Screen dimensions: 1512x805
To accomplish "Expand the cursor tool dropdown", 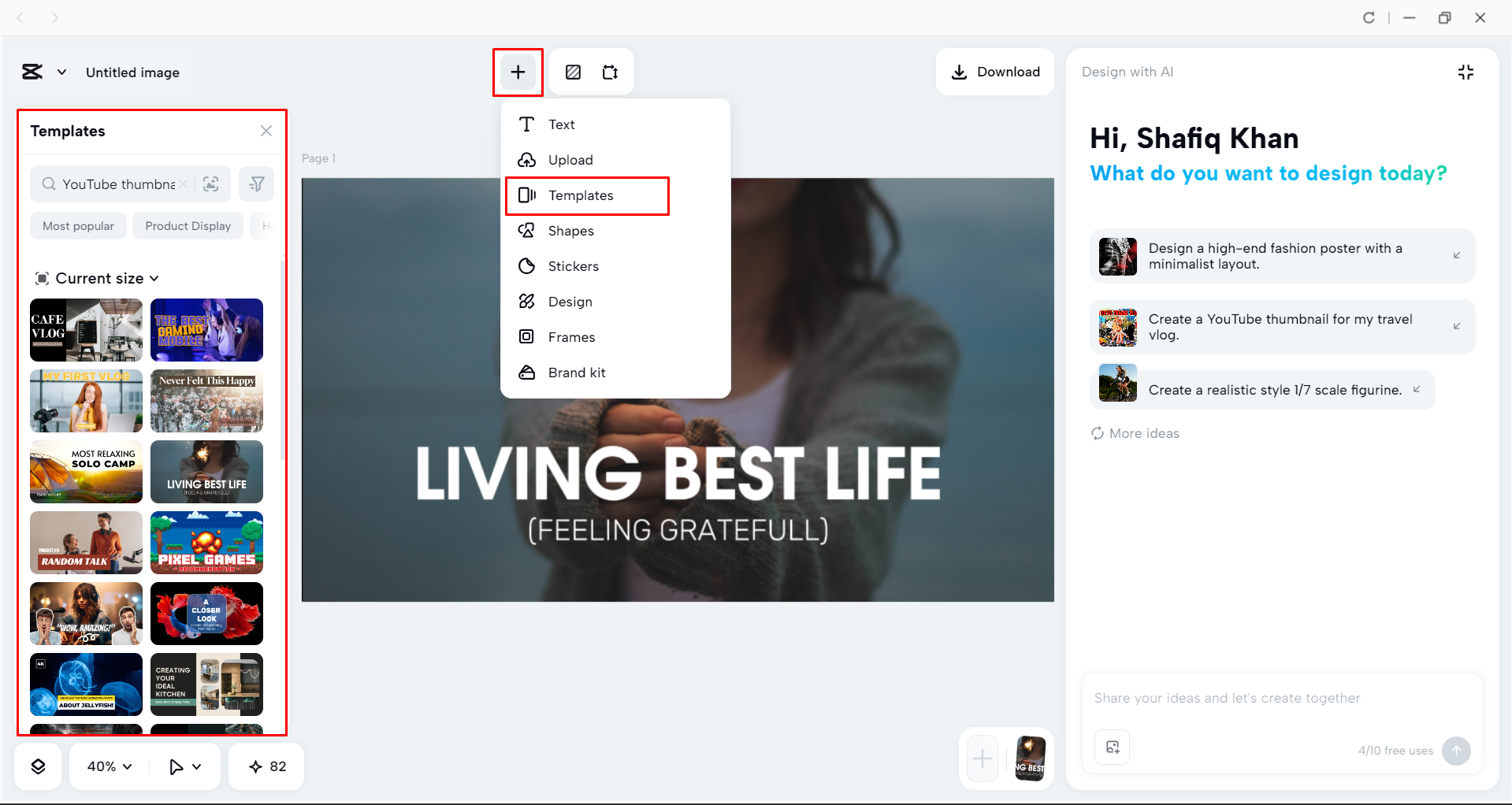I will click(x=184, y=766).
